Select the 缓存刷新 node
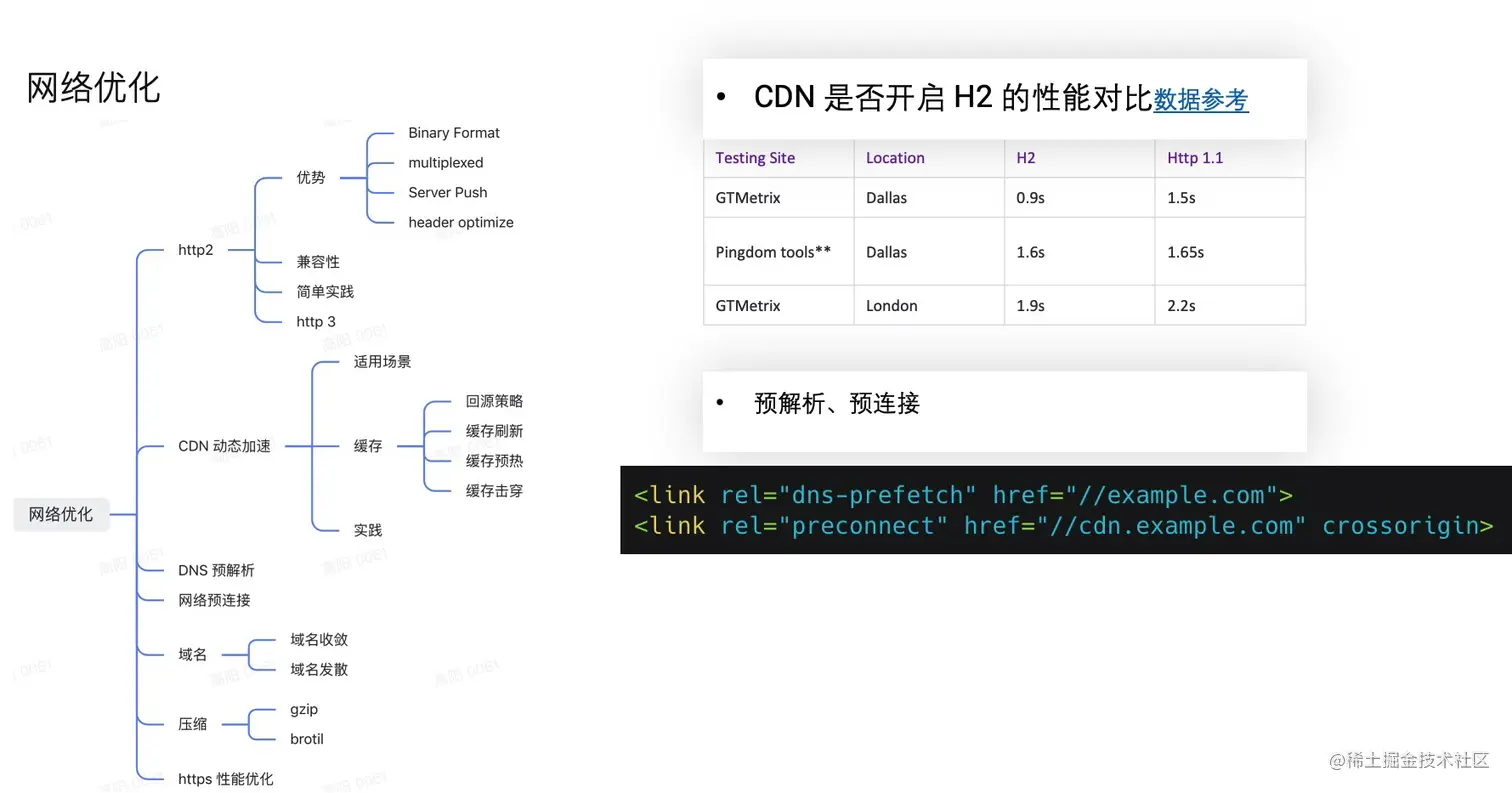This screenshot has height=793, width=1512. point(494,431)
